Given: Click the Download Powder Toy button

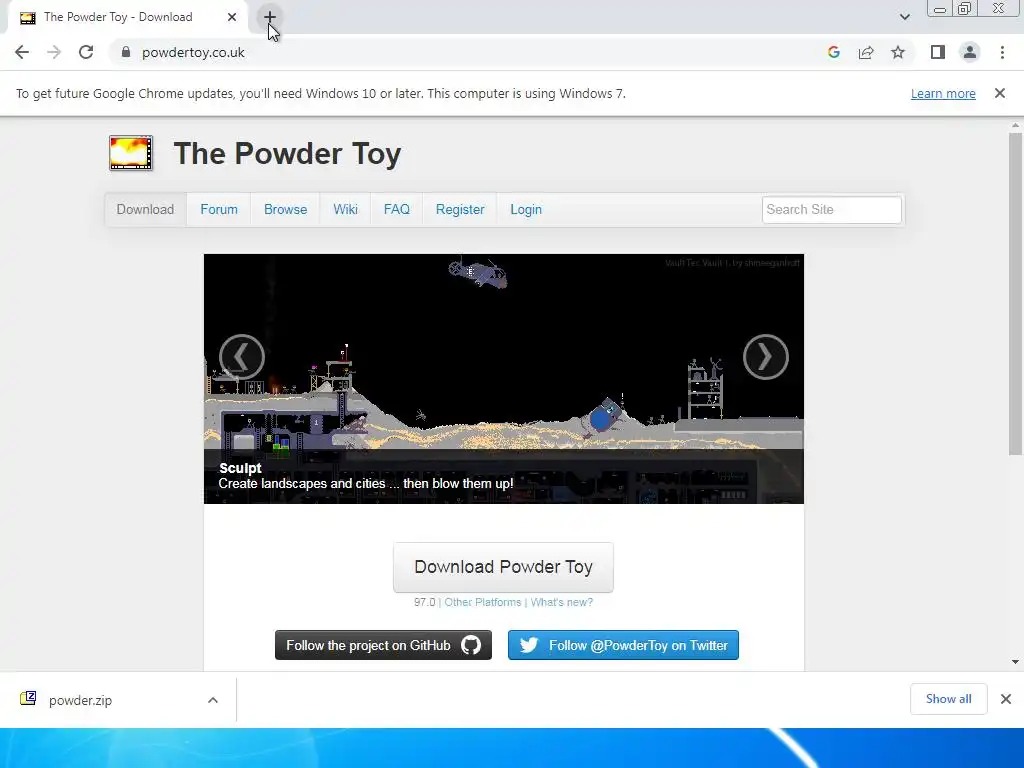Looking at the screenshot, I should (x=504, y=567).
